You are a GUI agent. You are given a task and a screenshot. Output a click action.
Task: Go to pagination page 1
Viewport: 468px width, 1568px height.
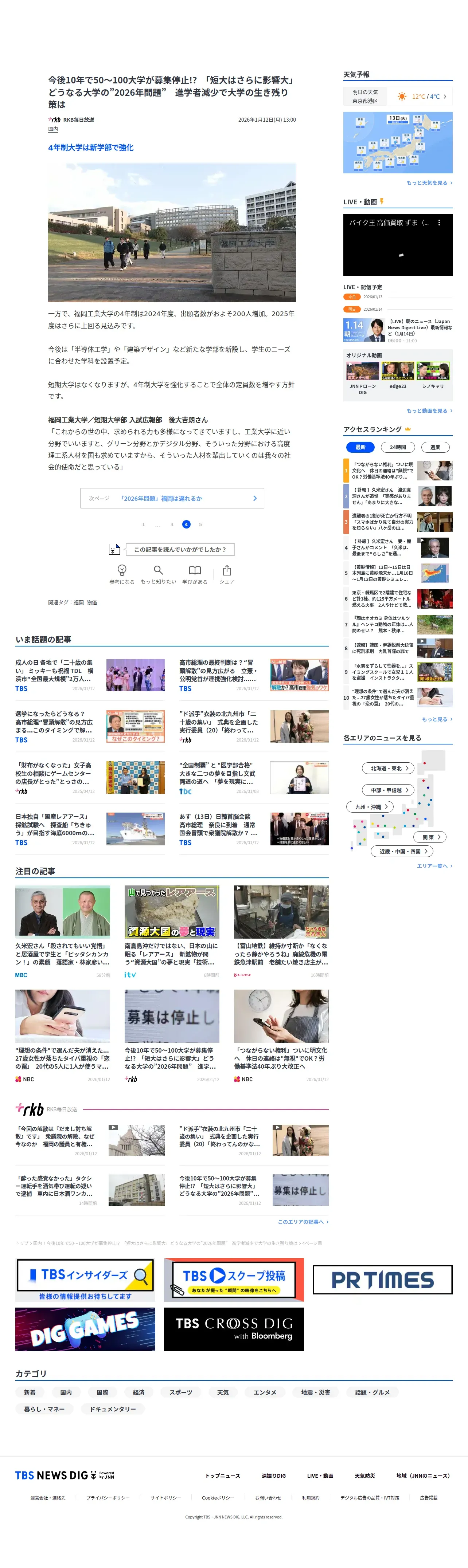pyautogui.click(x=144, y=524)
